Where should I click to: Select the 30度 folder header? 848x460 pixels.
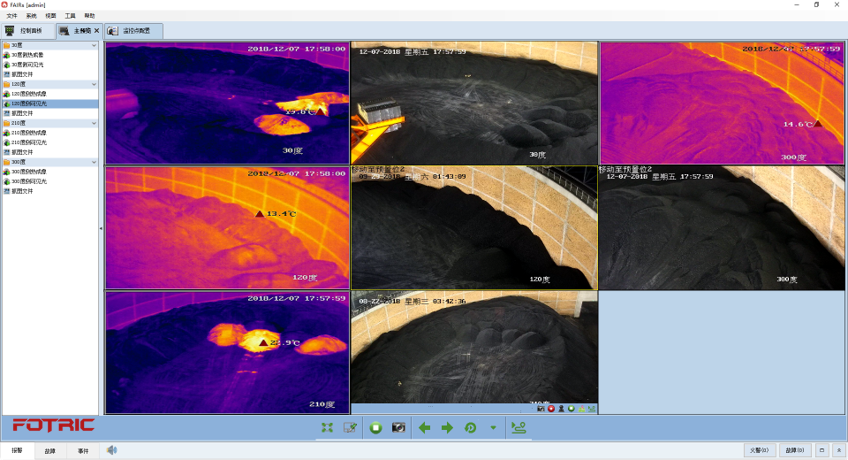50,45
